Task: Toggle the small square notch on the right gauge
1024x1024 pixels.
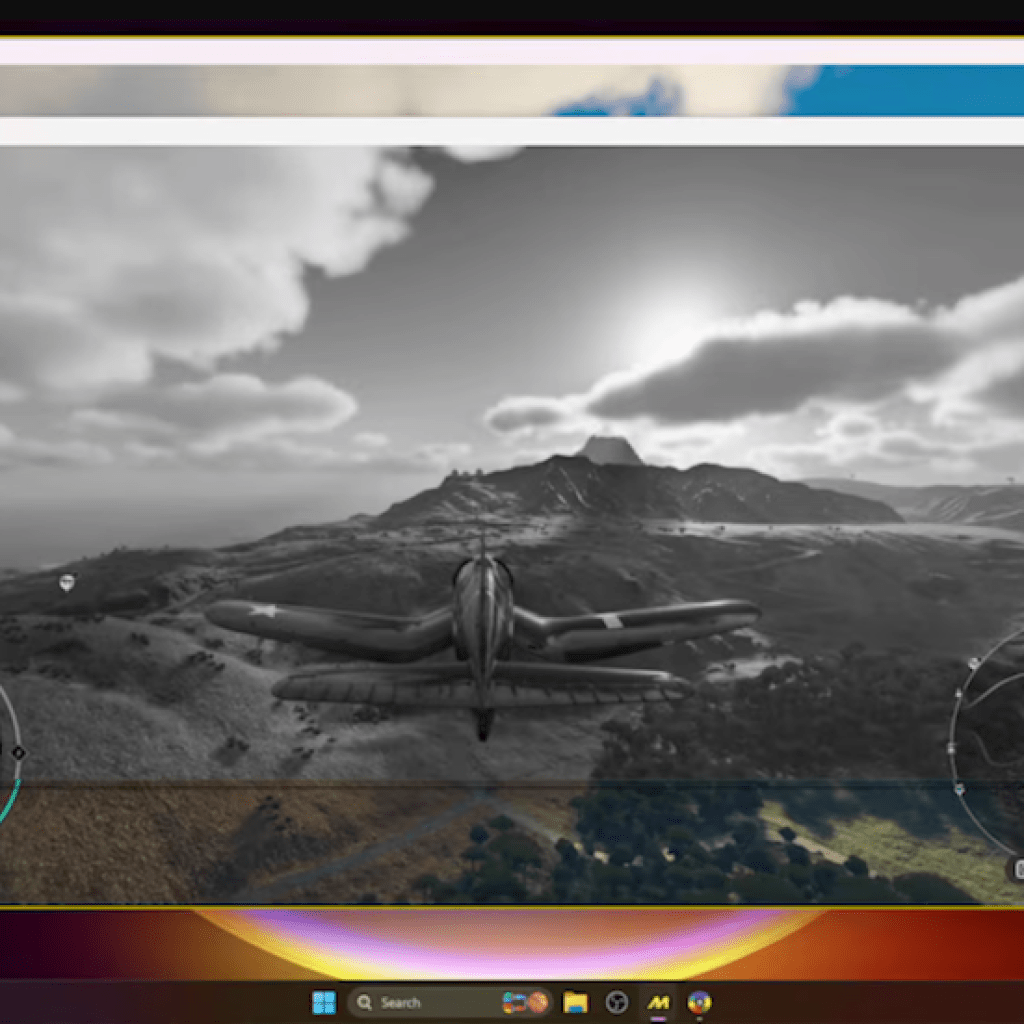Action: coord(951,747)
